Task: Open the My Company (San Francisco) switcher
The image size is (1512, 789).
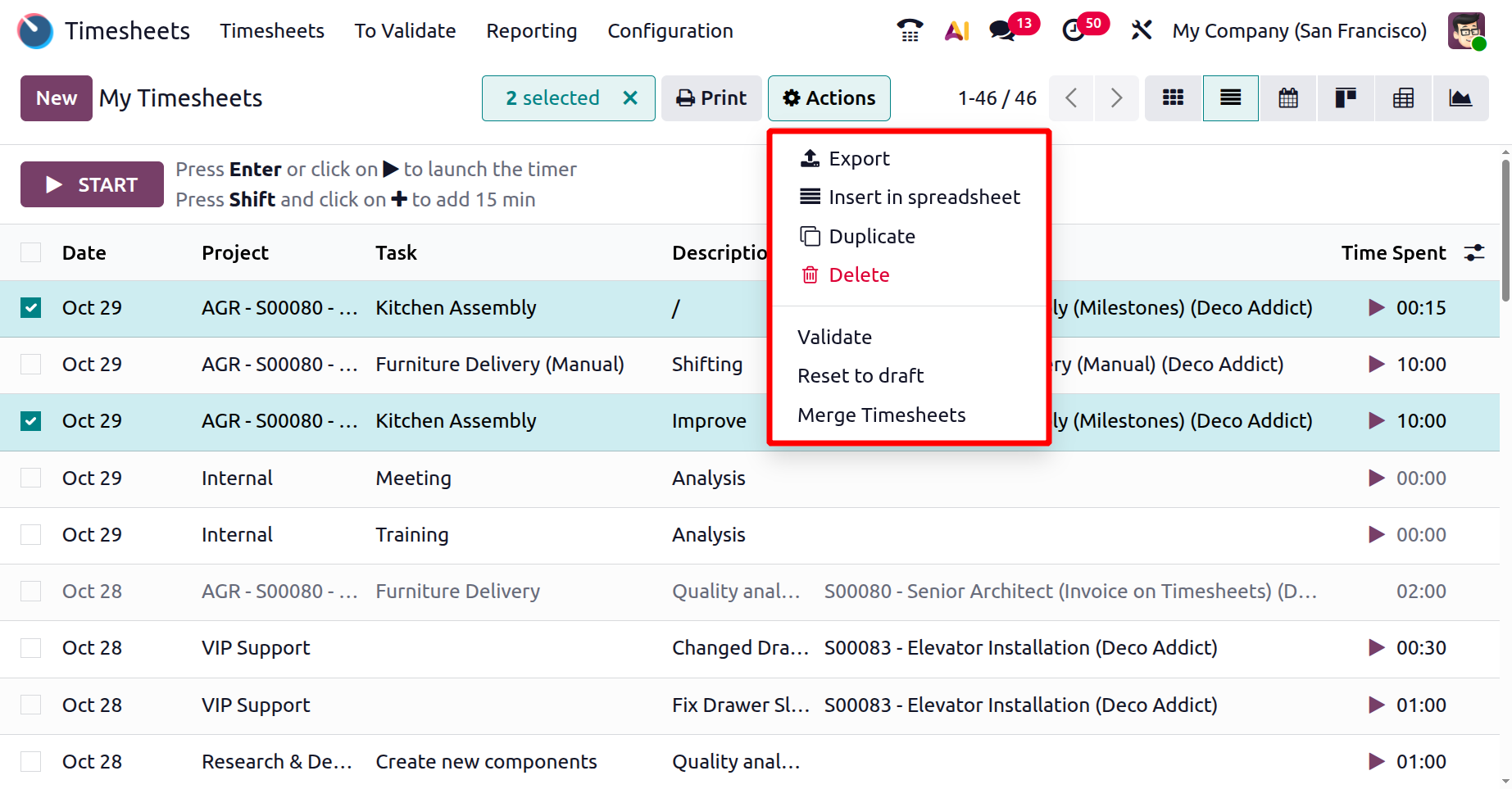Action: (x=1299, y=31)
